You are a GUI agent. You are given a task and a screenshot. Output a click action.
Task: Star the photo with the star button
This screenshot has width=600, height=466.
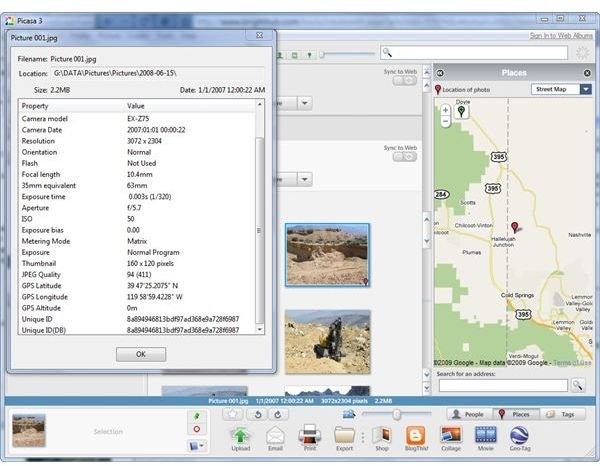point(233,414)
